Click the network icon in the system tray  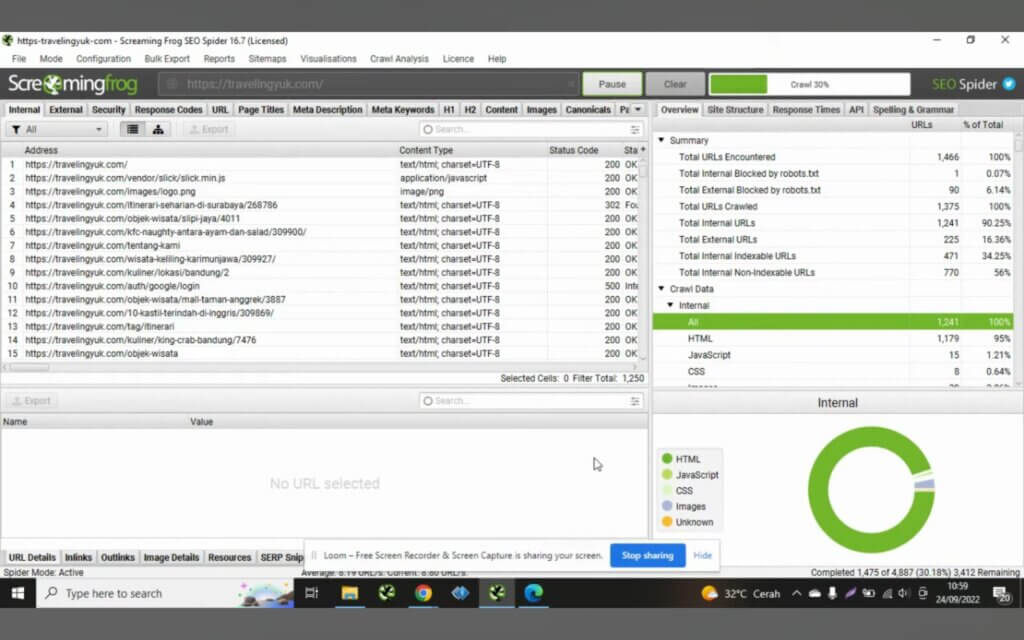(x=887, y=593)
